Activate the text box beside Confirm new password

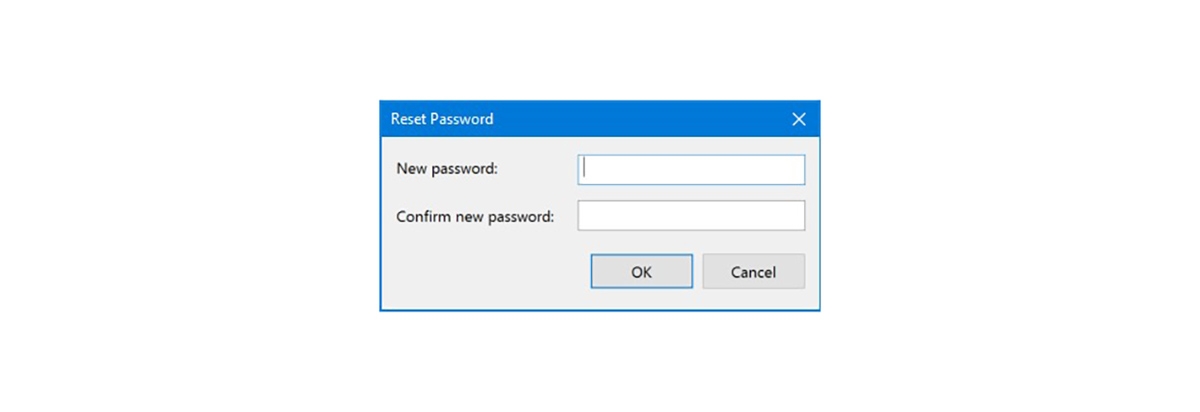691,216
